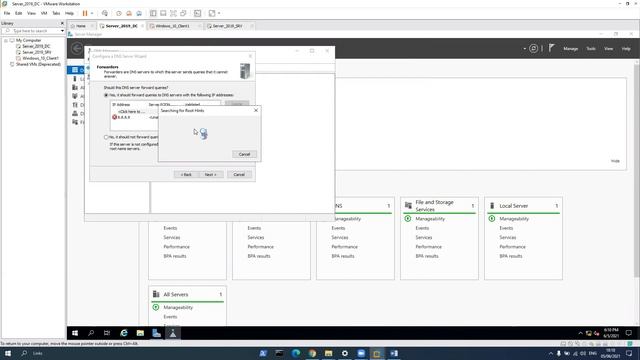
Task: Click the Send Ctrl+Alt+Del toolbar icon
Action: (x=105, y=13)
